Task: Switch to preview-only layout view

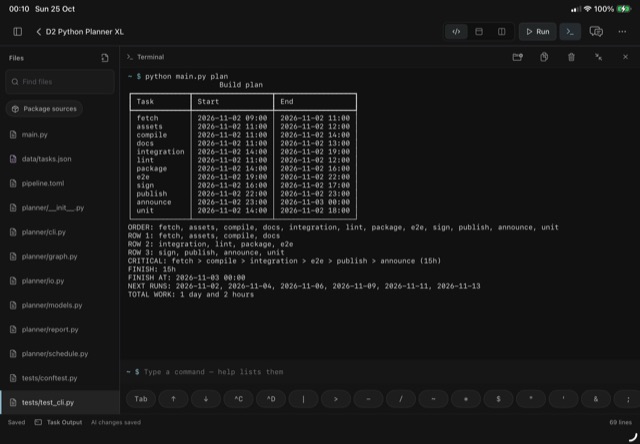Action: (479, 32)
